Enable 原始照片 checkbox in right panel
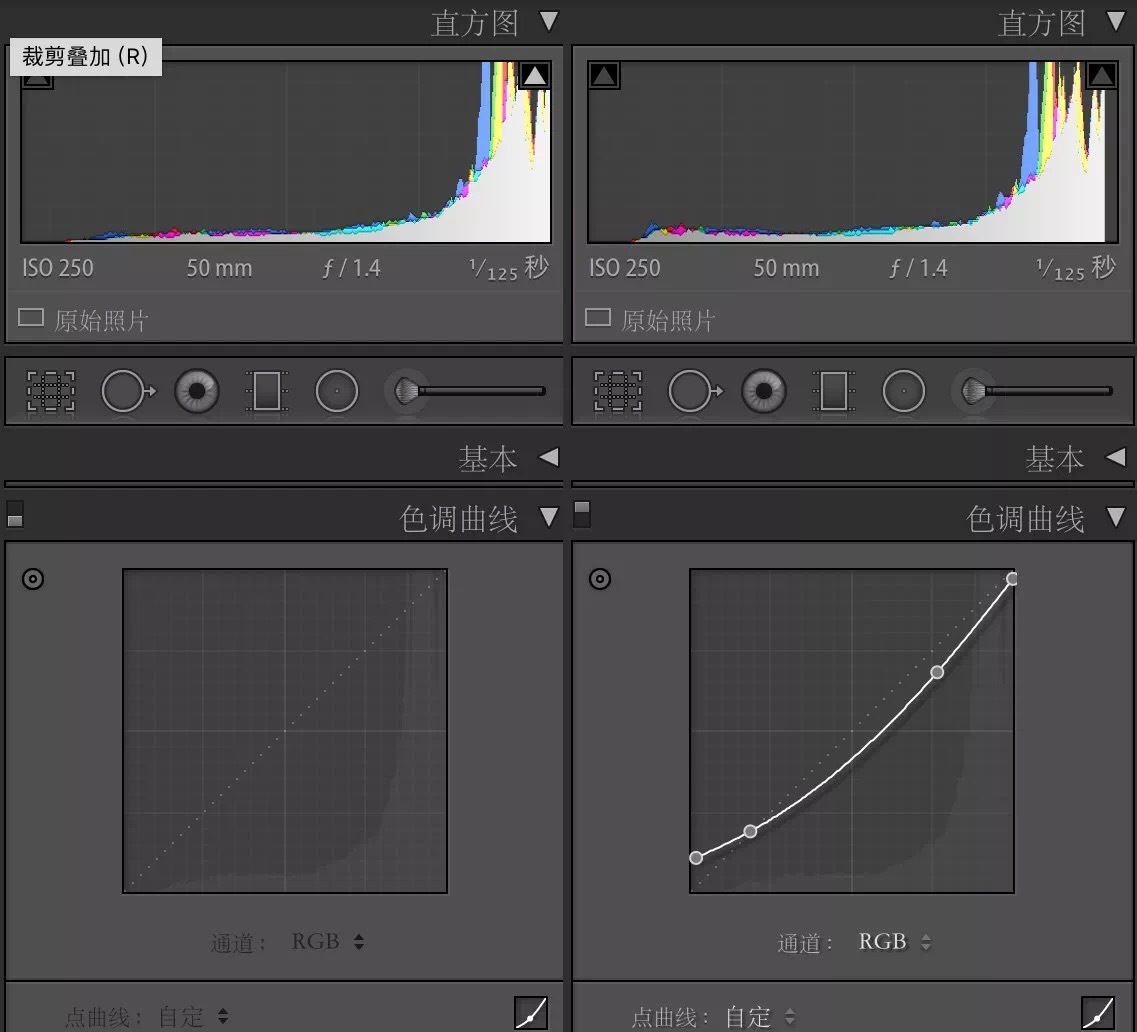 point(598,318)
